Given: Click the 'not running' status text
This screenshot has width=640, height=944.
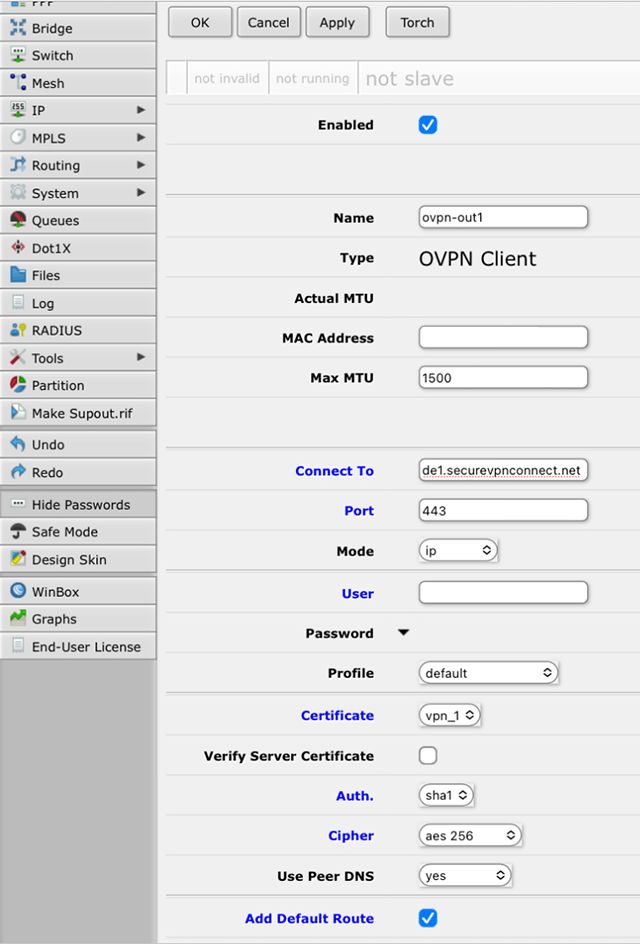Looking at the screenshot, I should tap(312, 78).
